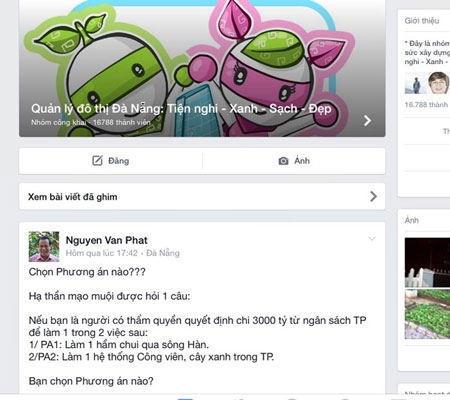Open the green vegetable garden photo thumbnail
This screenshot has height=400, width=450.
click(x=427, y=314)
